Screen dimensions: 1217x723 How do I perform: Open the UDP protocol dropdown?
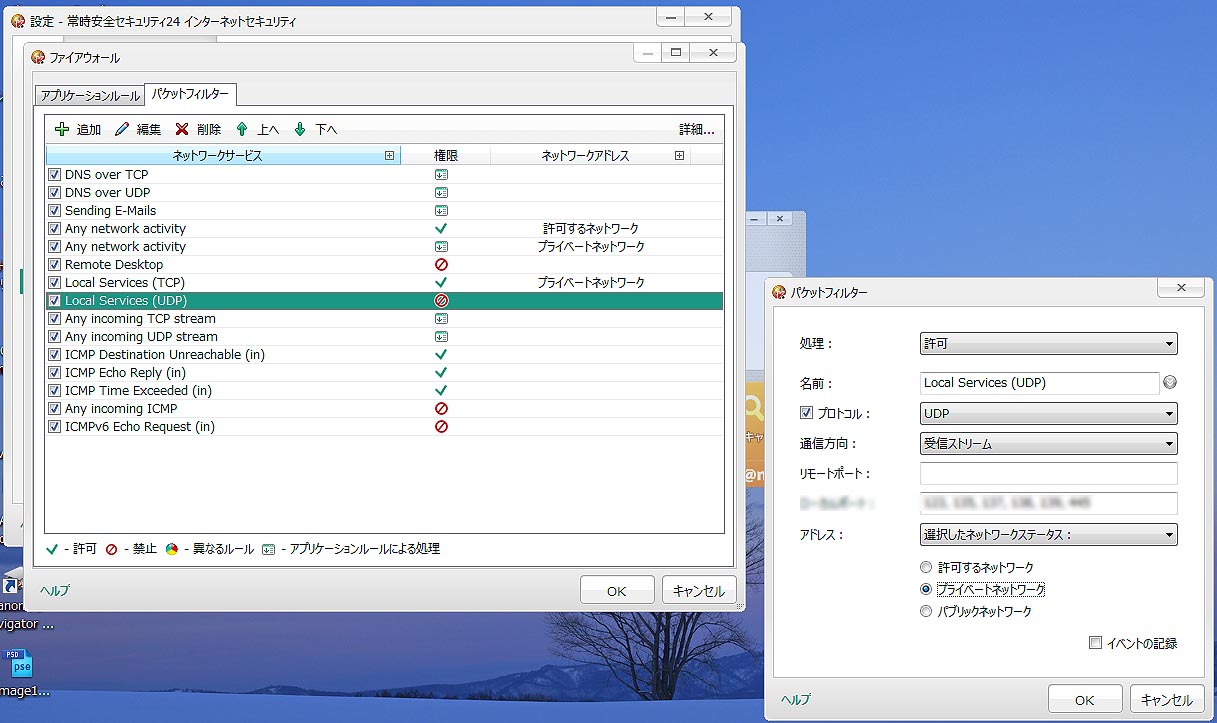click(x=1048, y=413)
